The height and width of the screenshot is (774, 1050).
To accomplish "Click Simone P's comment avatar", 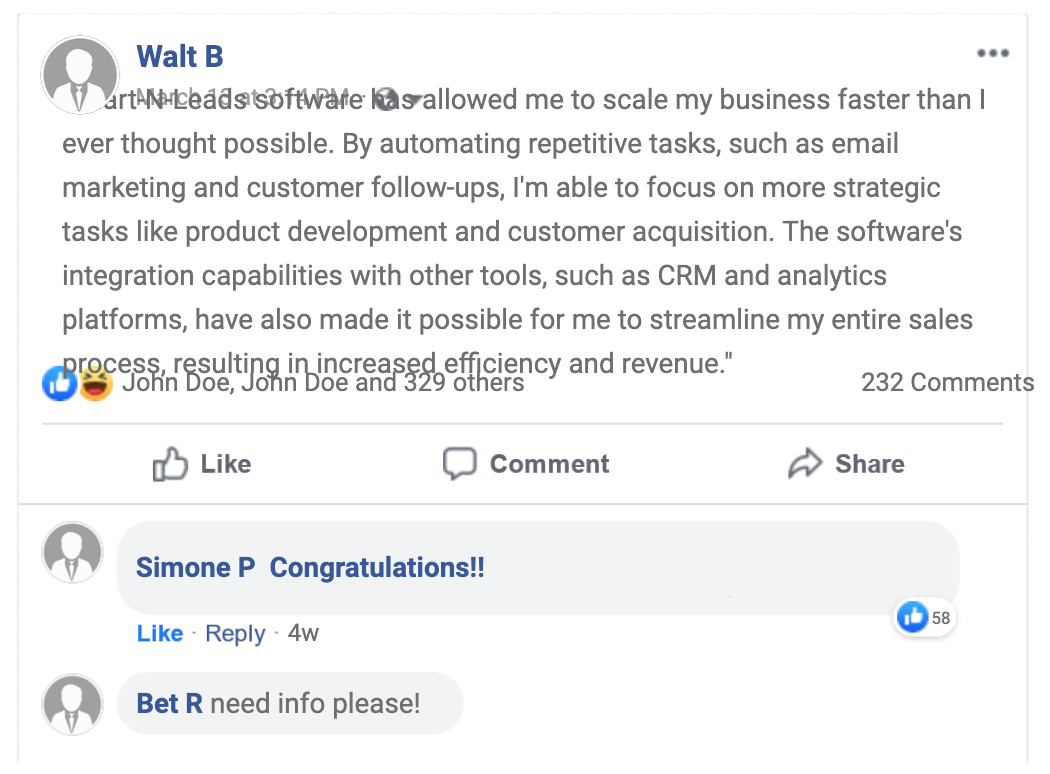I will tap(72, 552).
